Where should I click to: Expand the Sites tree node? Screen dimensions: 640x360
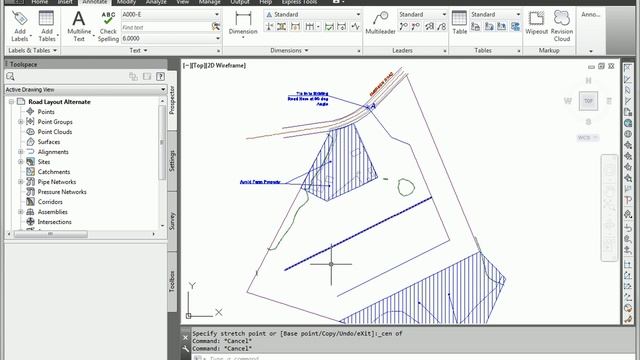(x=20, y=162)
